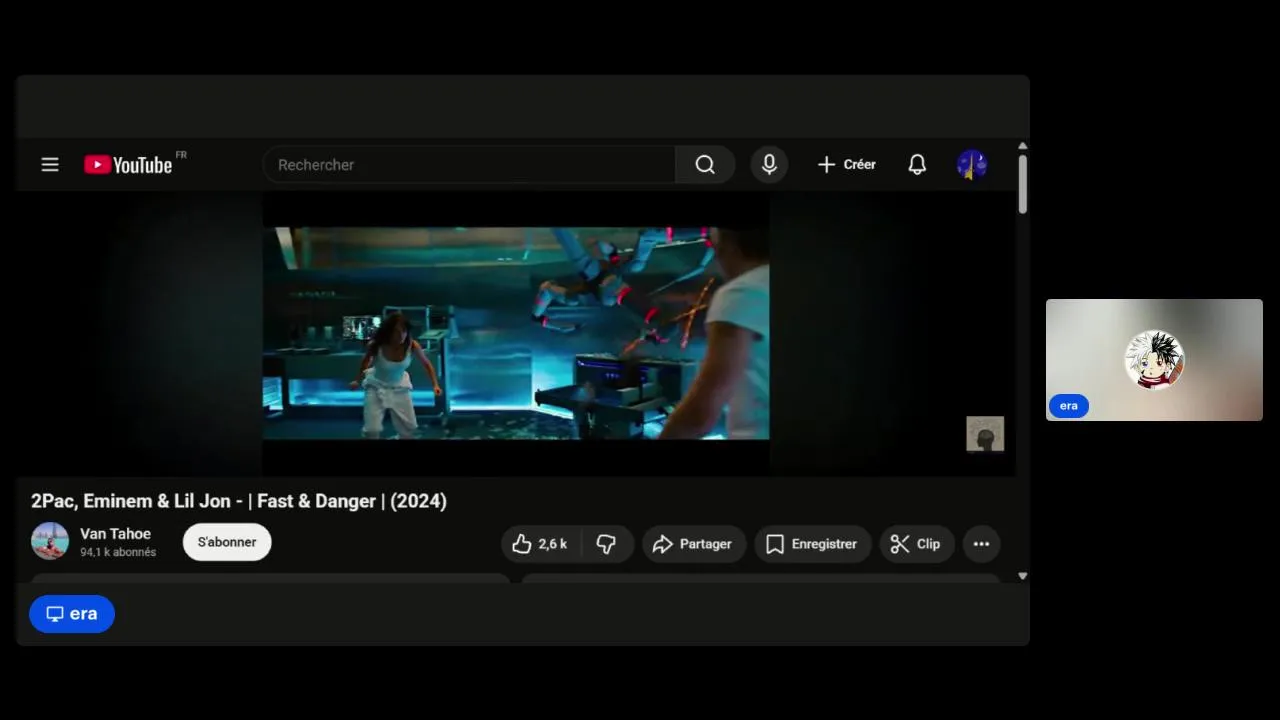Select era's participant video tile avatar
The height and width of the screenshot is (720, 1280).
coord(1155,360)
